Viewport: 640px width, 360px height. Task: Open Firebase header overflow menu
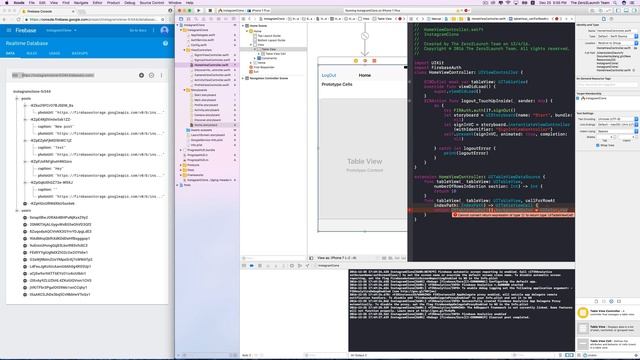coord(153,30)
